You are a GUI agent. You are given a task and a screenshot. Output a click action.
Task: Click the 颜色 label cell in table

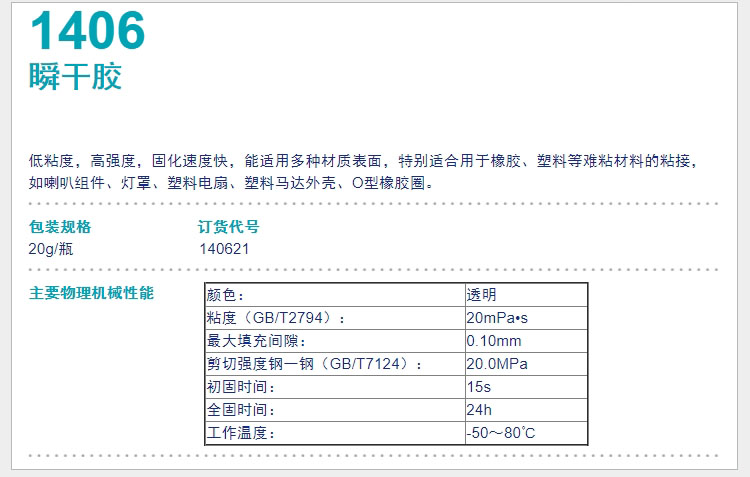pos(226,295)
